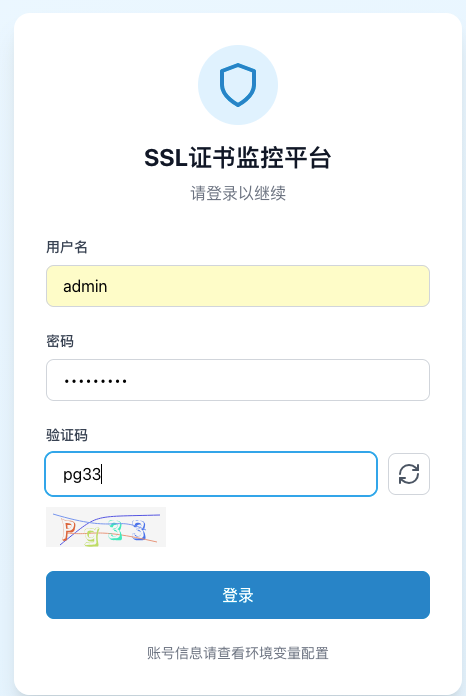
Task: Click the 请登录以继续 subtitle text
Action: [x=238, y=194]
